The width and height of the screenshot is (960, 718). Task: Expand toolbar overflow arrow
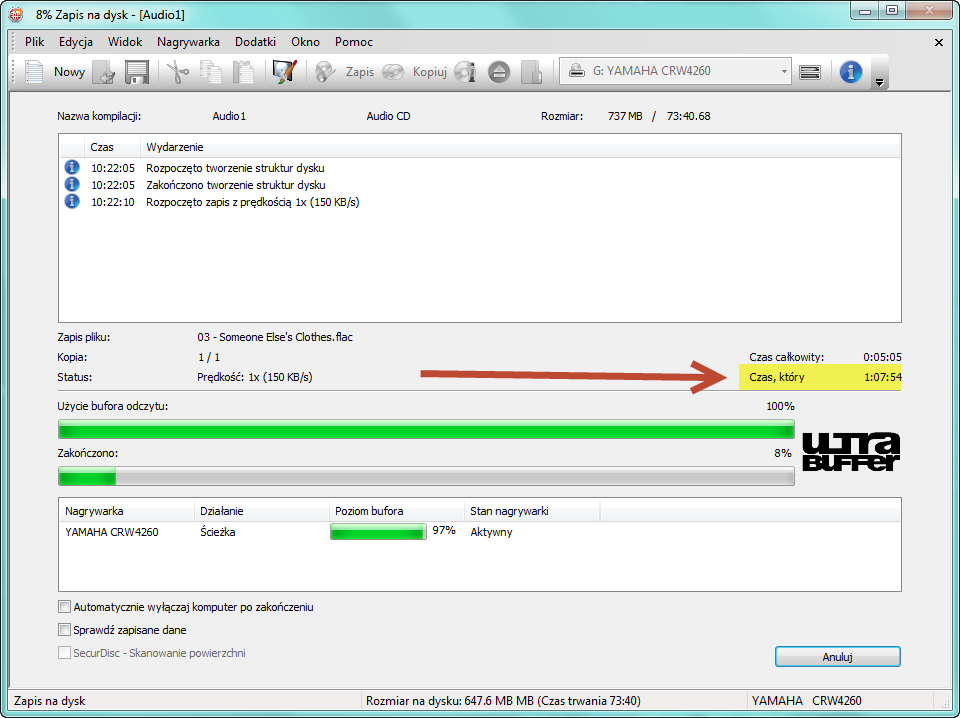click(880, 83)
